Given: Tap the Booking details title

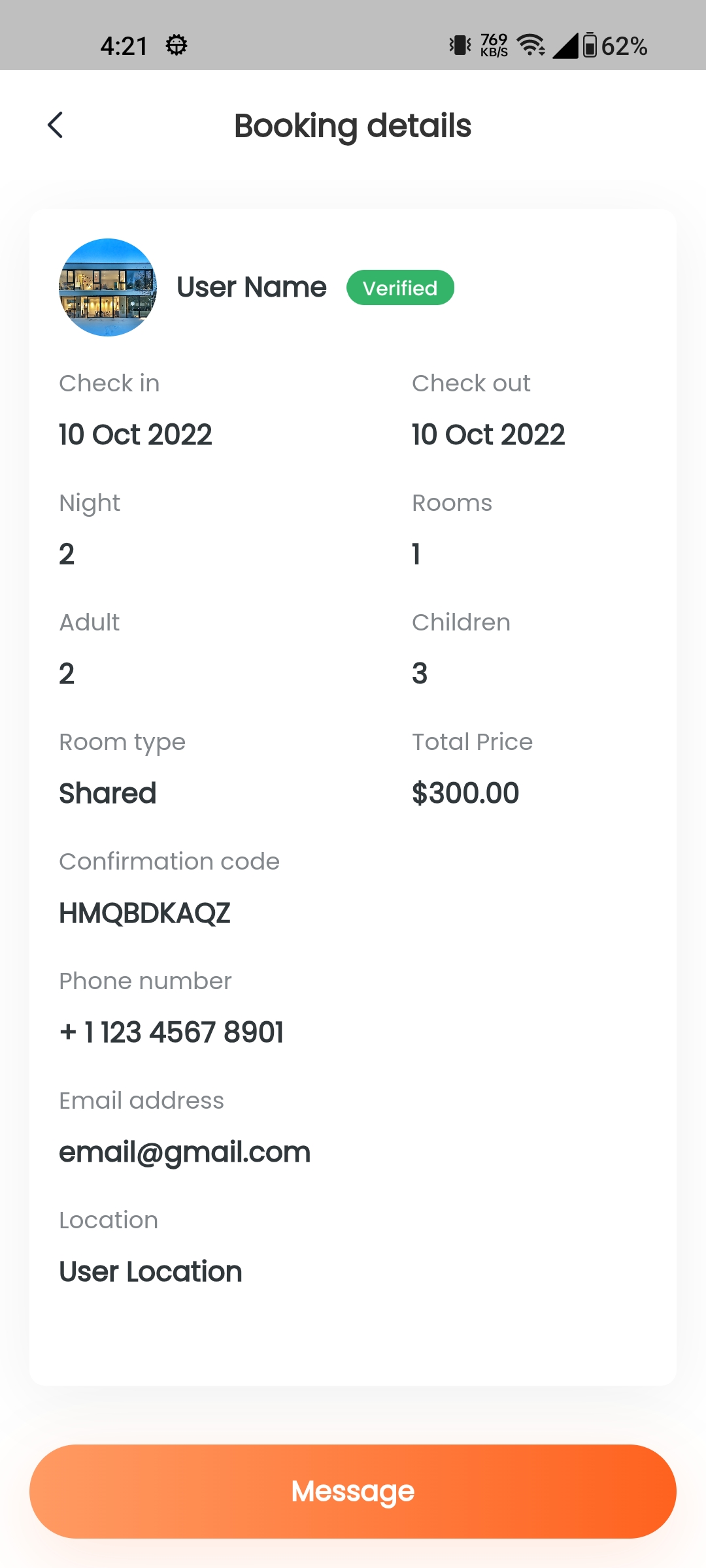Looking at the screenshot, I should (x=353, y=125).
